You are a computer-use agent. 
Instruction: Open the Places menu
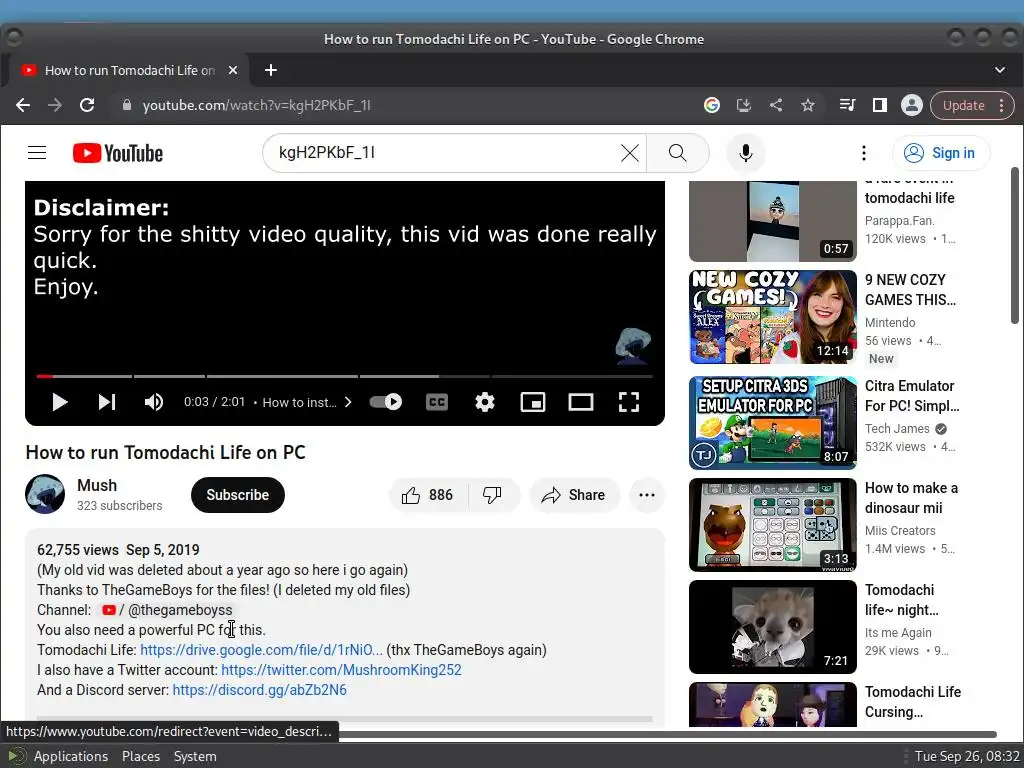(141, 756)
